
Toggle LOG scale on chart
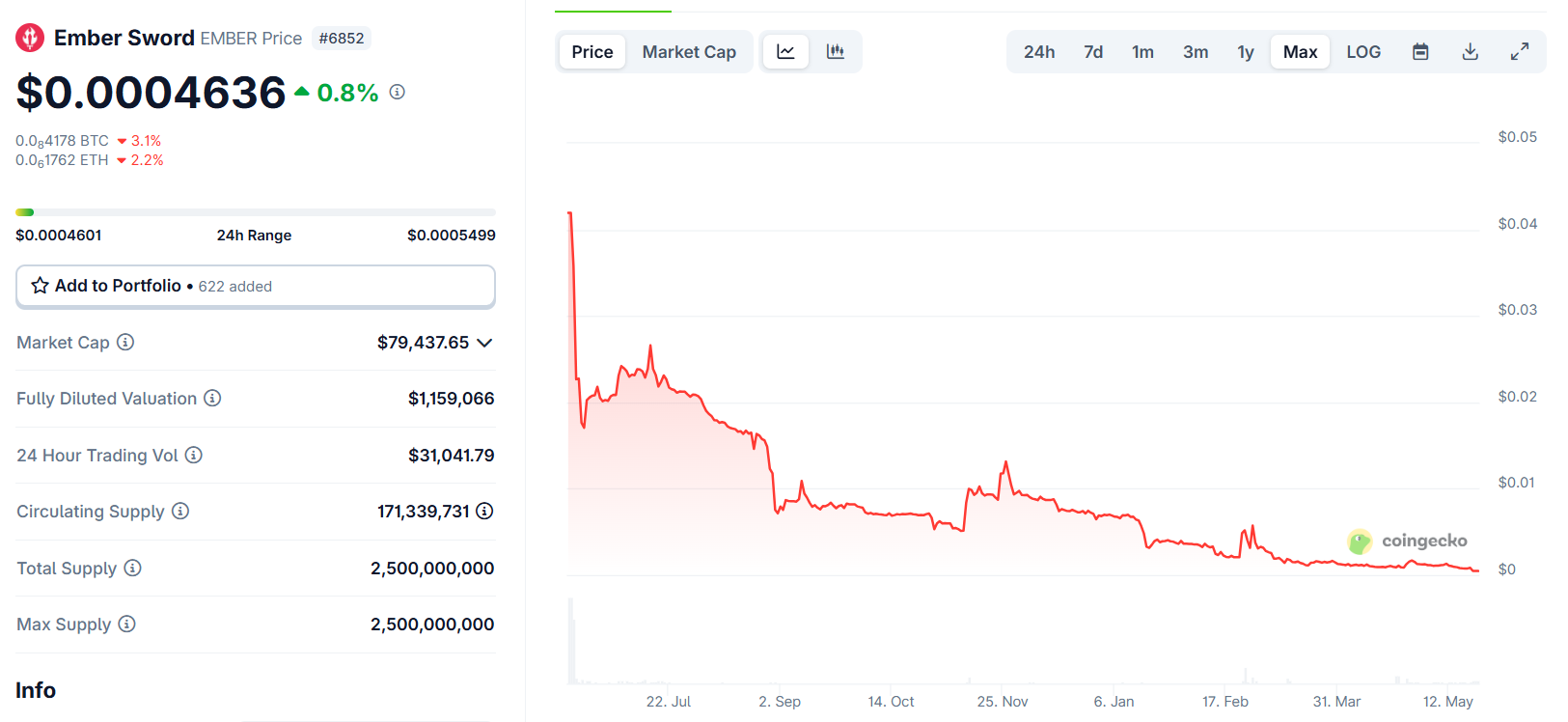pyautogui.click(x=1363, y=52)
